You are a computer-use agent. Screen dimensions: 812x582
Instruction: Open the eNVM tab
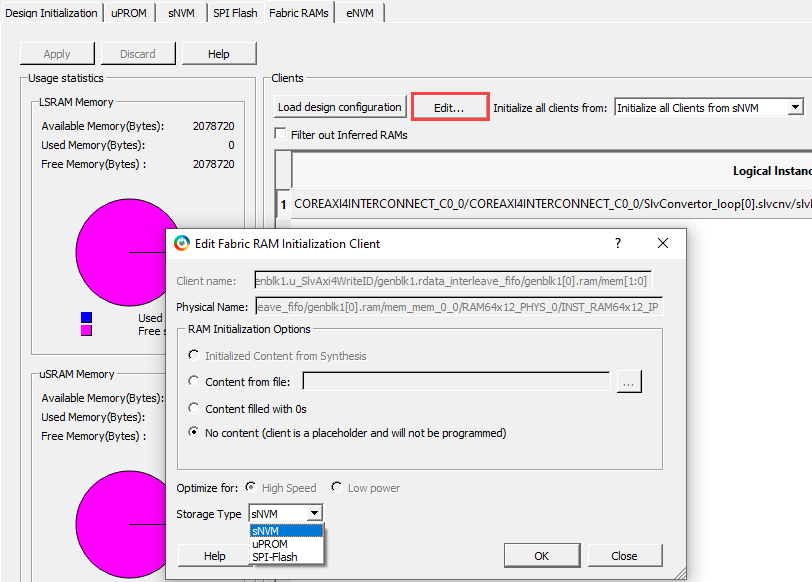(361, 13)
